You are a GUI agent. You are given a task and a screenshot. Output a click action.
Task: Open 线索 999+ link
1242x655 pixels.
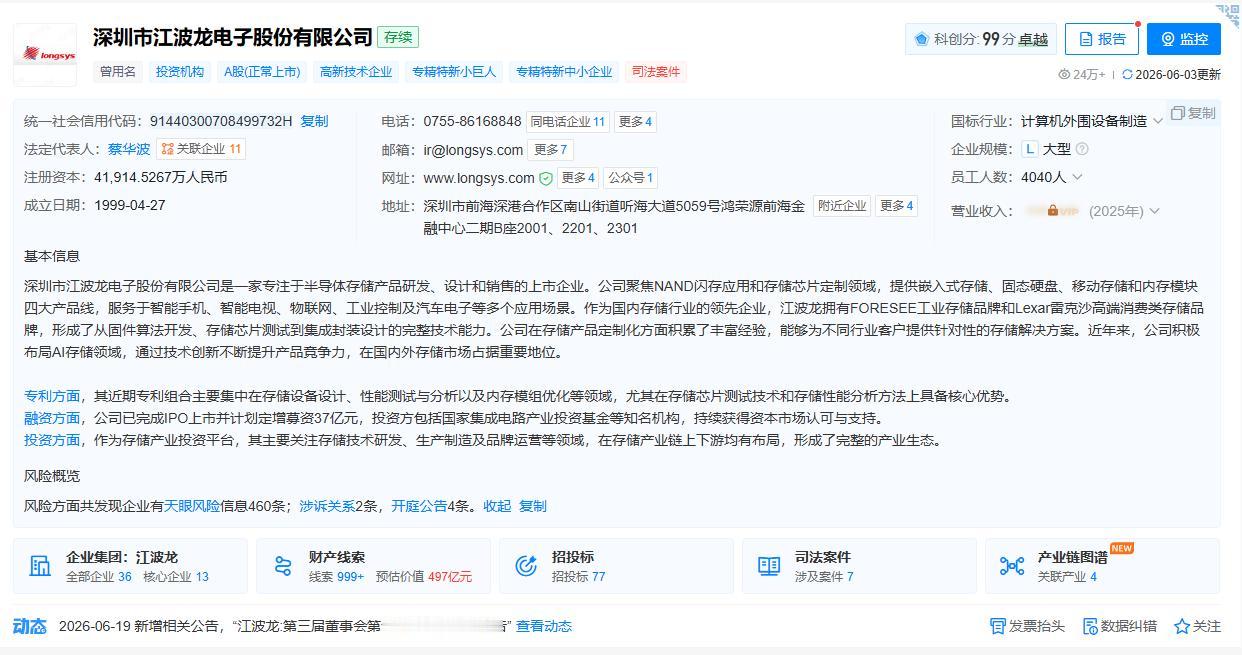pyautogui.click(x=337, y=577)
